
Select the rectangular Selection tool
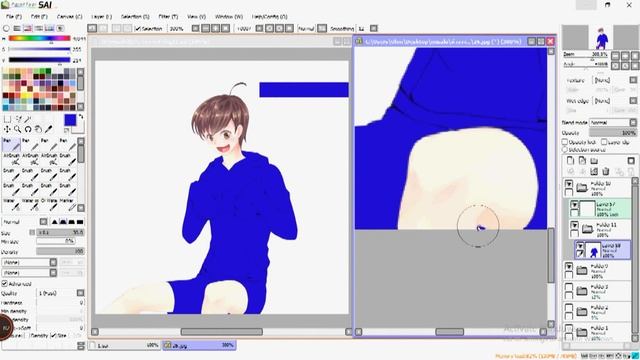pos(7,119)
